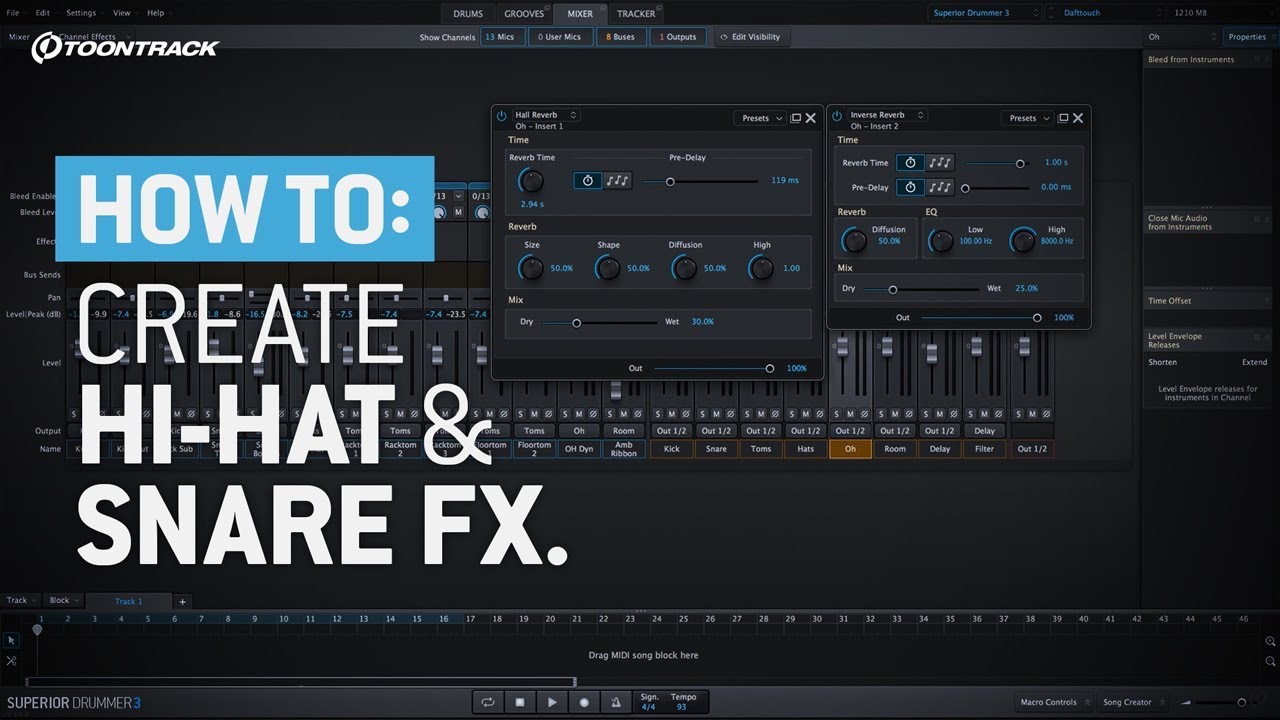
Task: Expand the Macro Controls selector
Action: (x=1052, y=702)
